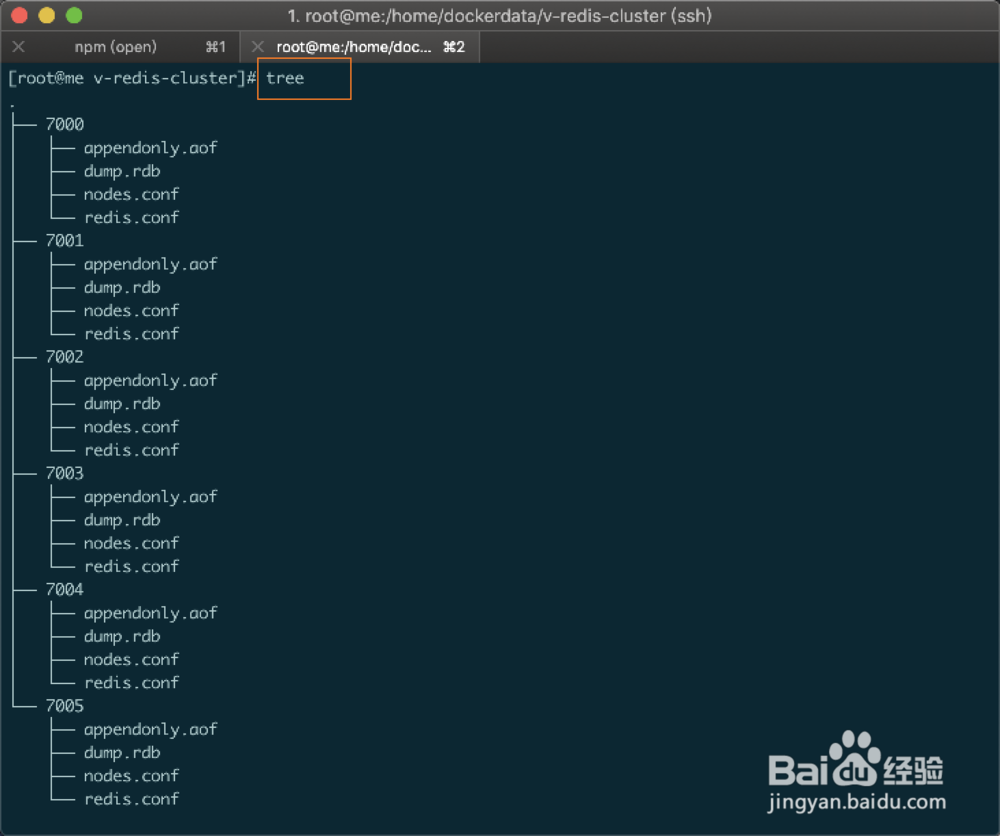This screenshot has height=836, width=1000.
Task: Click appendonly.aof under 7002
Action: coord(151,381)
